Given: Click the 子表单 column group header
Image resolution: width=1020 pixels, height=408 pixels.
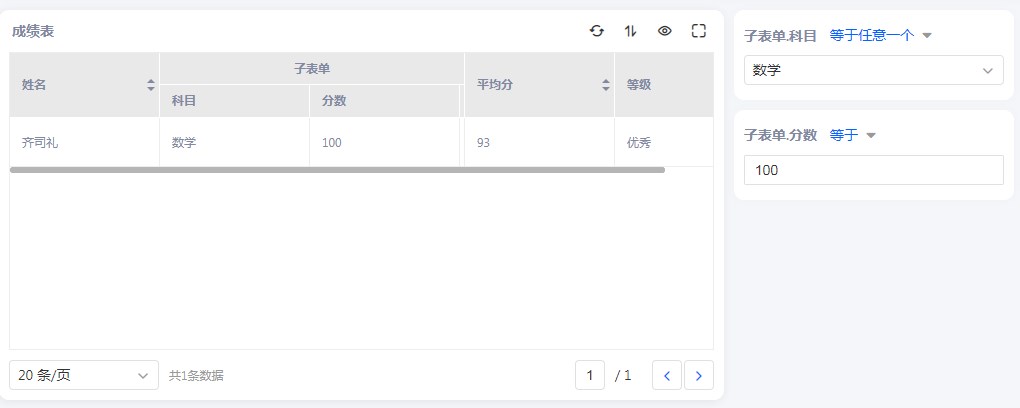Looking at the screenshot, I should point(311,68).
